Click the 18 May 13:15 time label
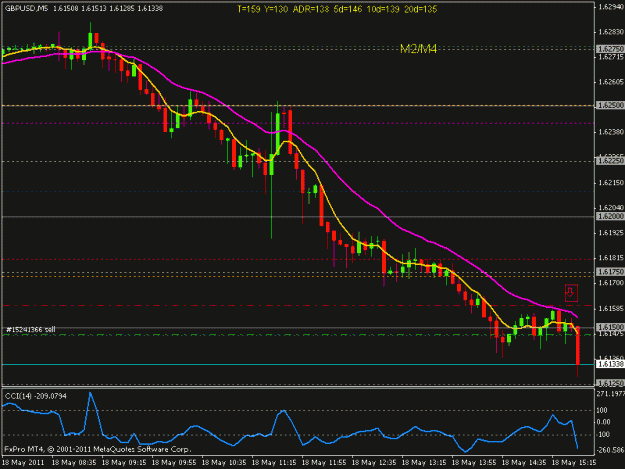Screen dimensions: 625x469 424,463
